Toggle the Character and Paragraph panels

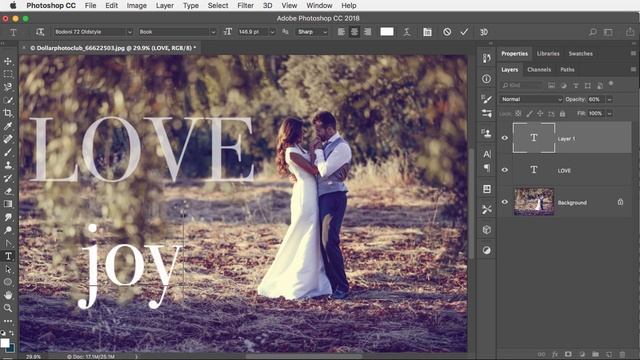click(427, 32)
